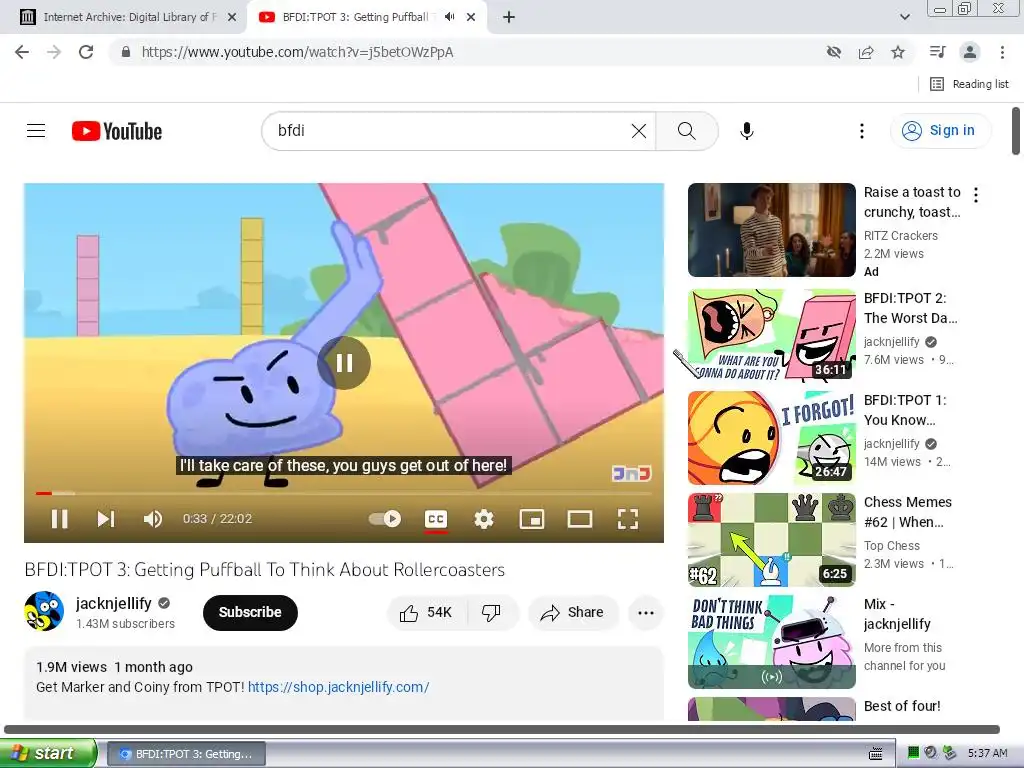The width and height of the screenshot is (1024, 768).
Task: Select BFDI:TPOT 3 taskbar window button
Action: coord(186,754)
